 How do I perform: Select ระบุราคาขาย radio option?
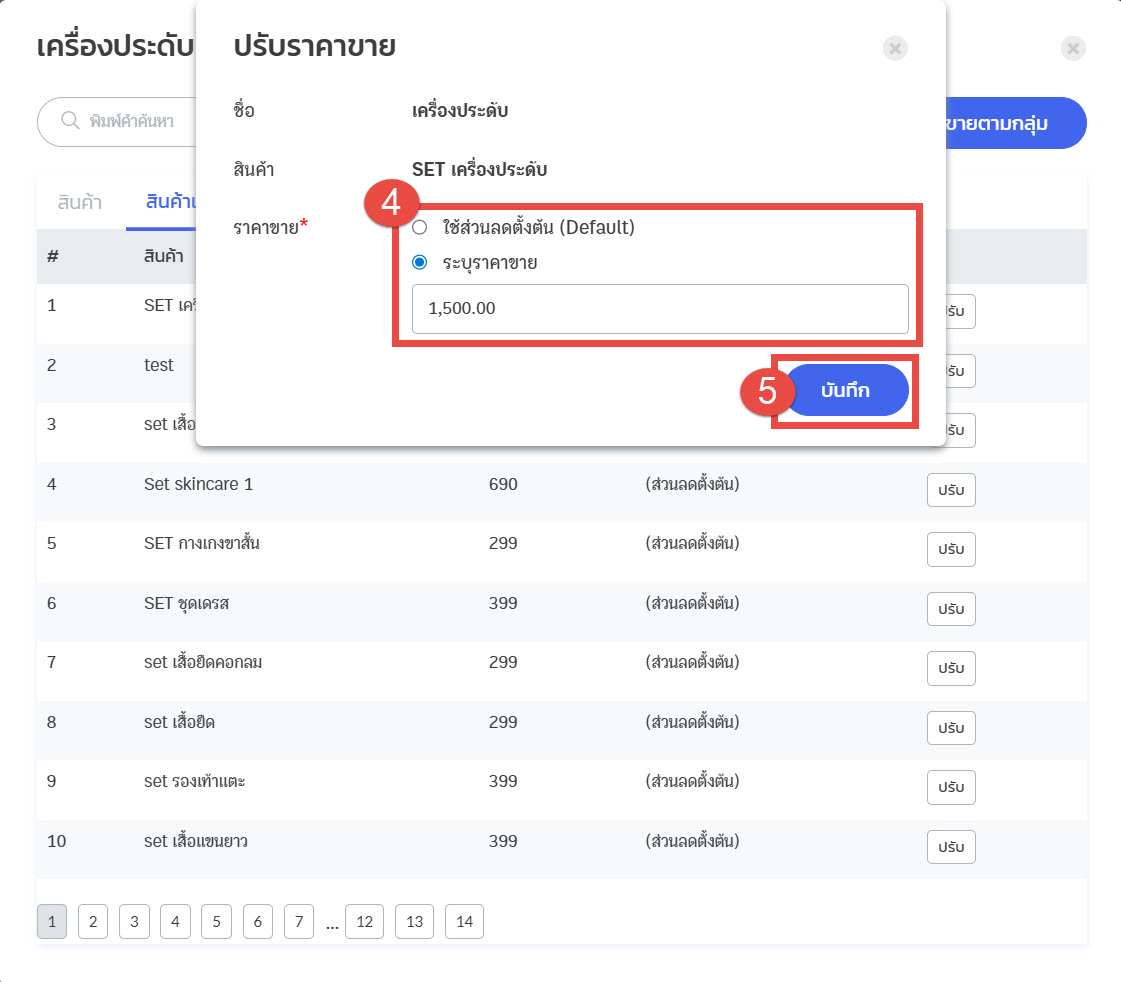(420, 263)
